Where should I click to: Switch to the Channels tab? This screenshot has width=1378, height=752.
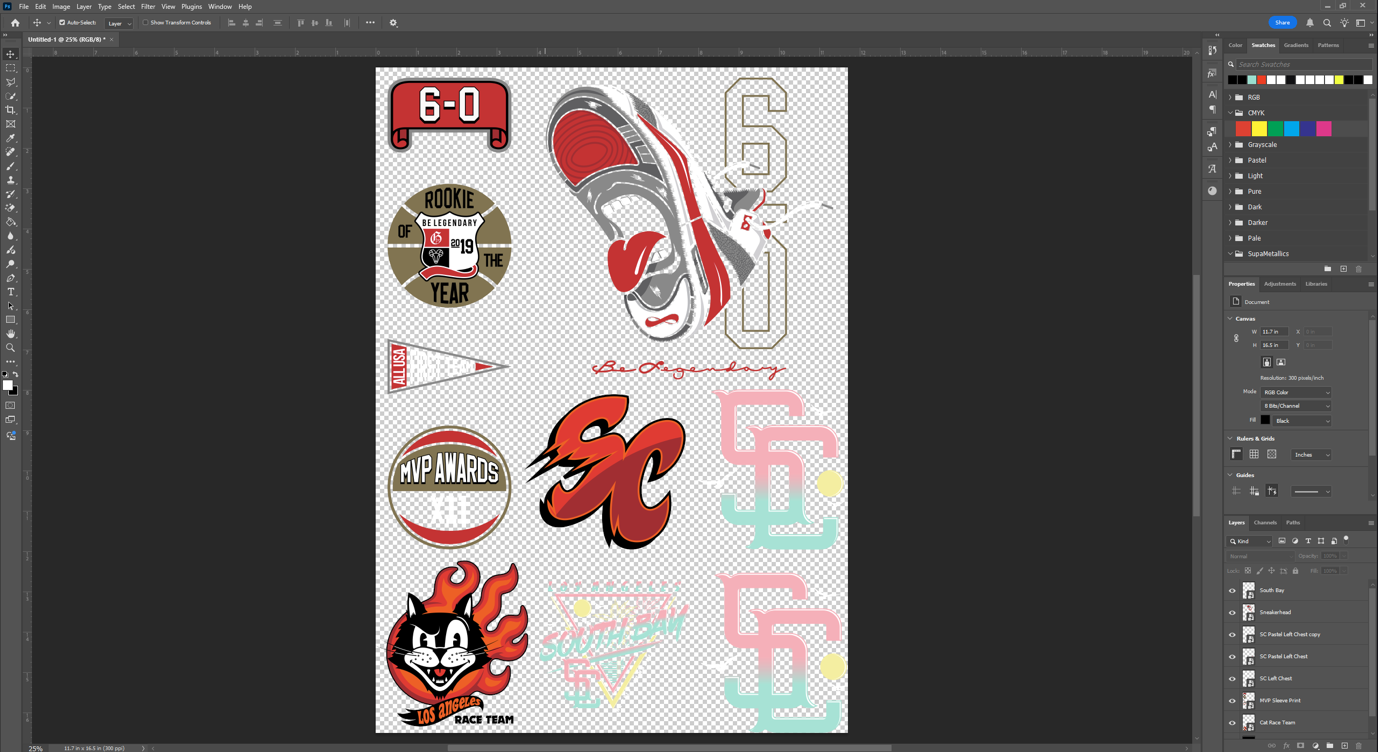[1265, 522]
